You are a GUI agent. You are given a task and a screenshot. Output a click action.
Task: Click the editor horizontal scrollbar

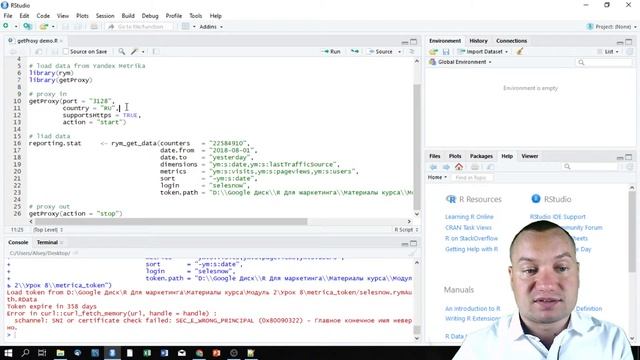coord(171,221)
